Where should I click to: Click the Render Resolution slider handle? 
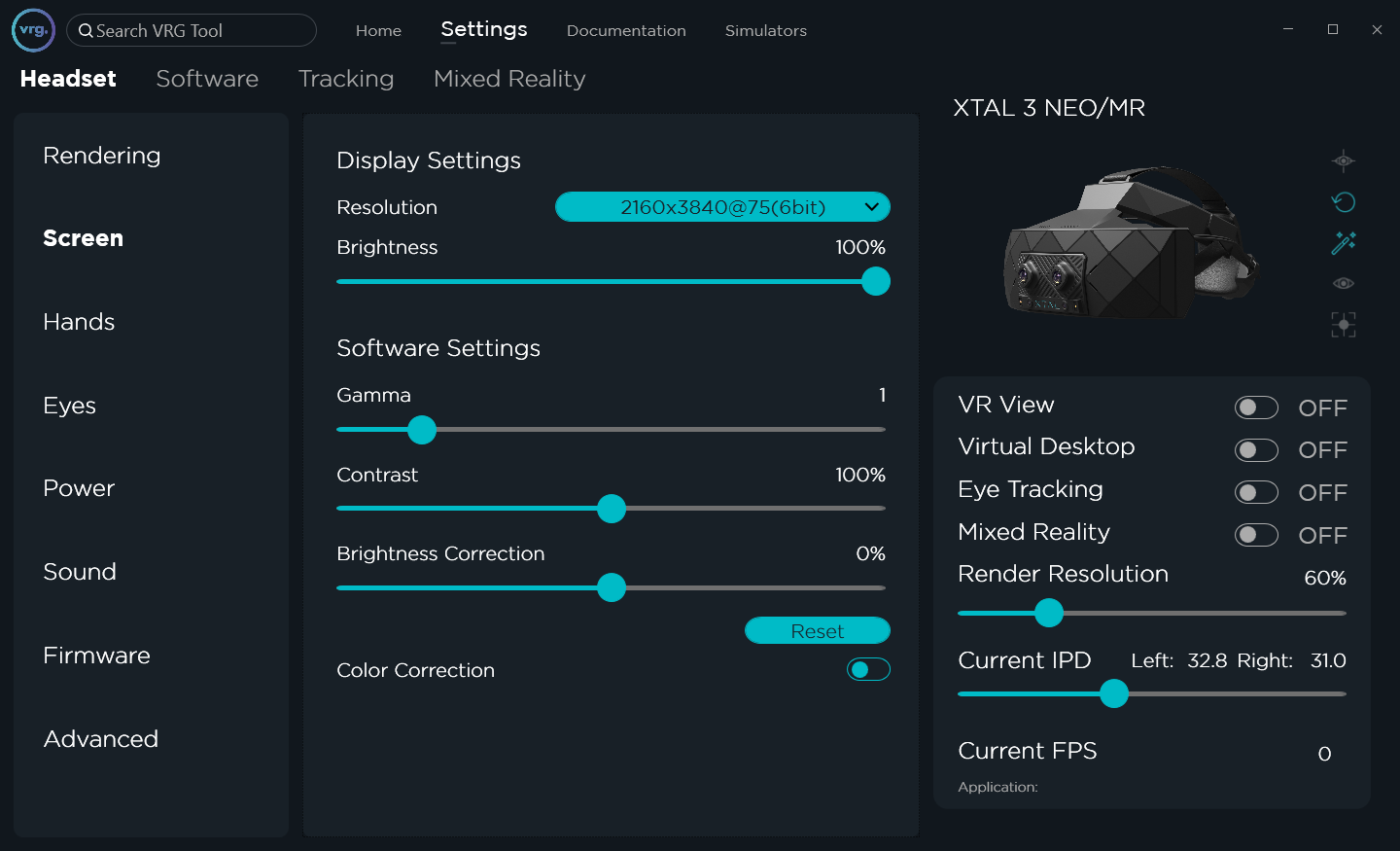[x=1049, y=613]
